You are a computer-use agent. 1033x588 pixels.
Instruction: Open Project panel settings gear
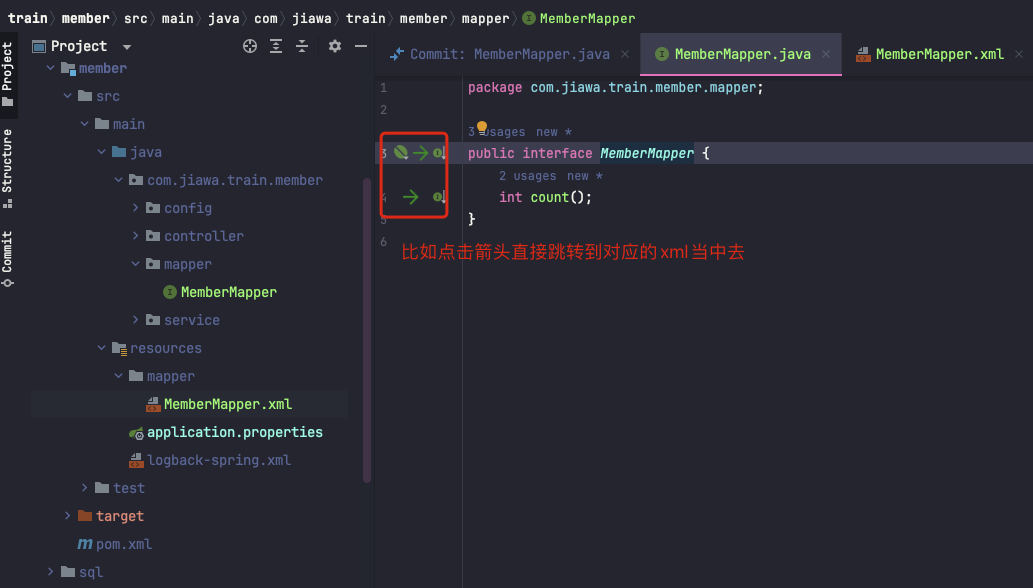pos(335,46)
